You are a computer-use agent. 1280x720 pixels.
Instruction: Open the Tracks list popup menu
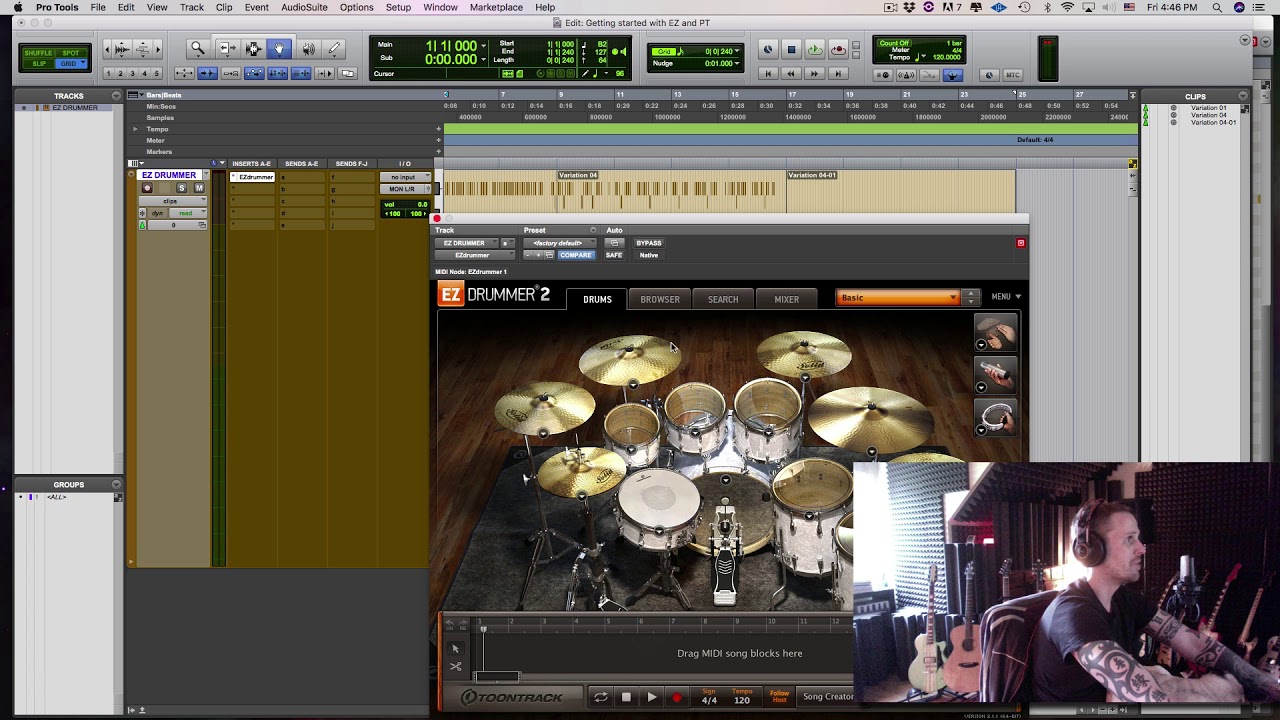point(116,96)
